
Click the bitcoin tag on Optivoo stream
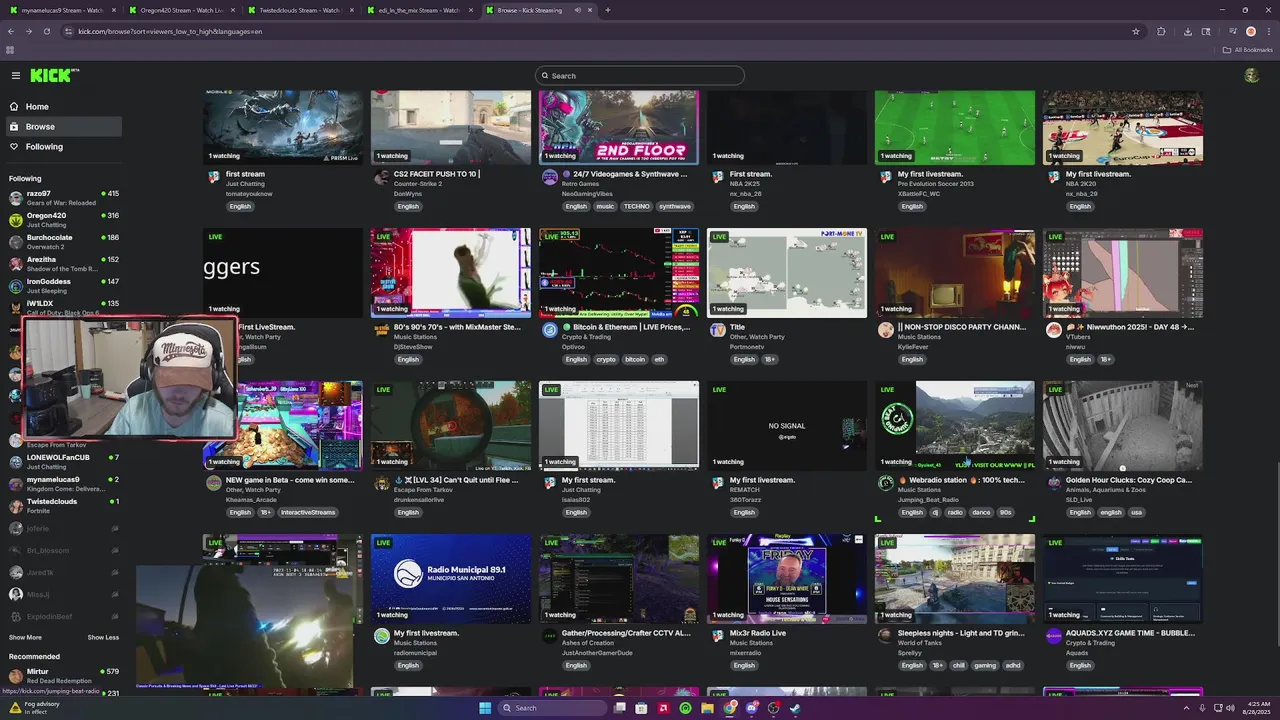pos(635,359)
